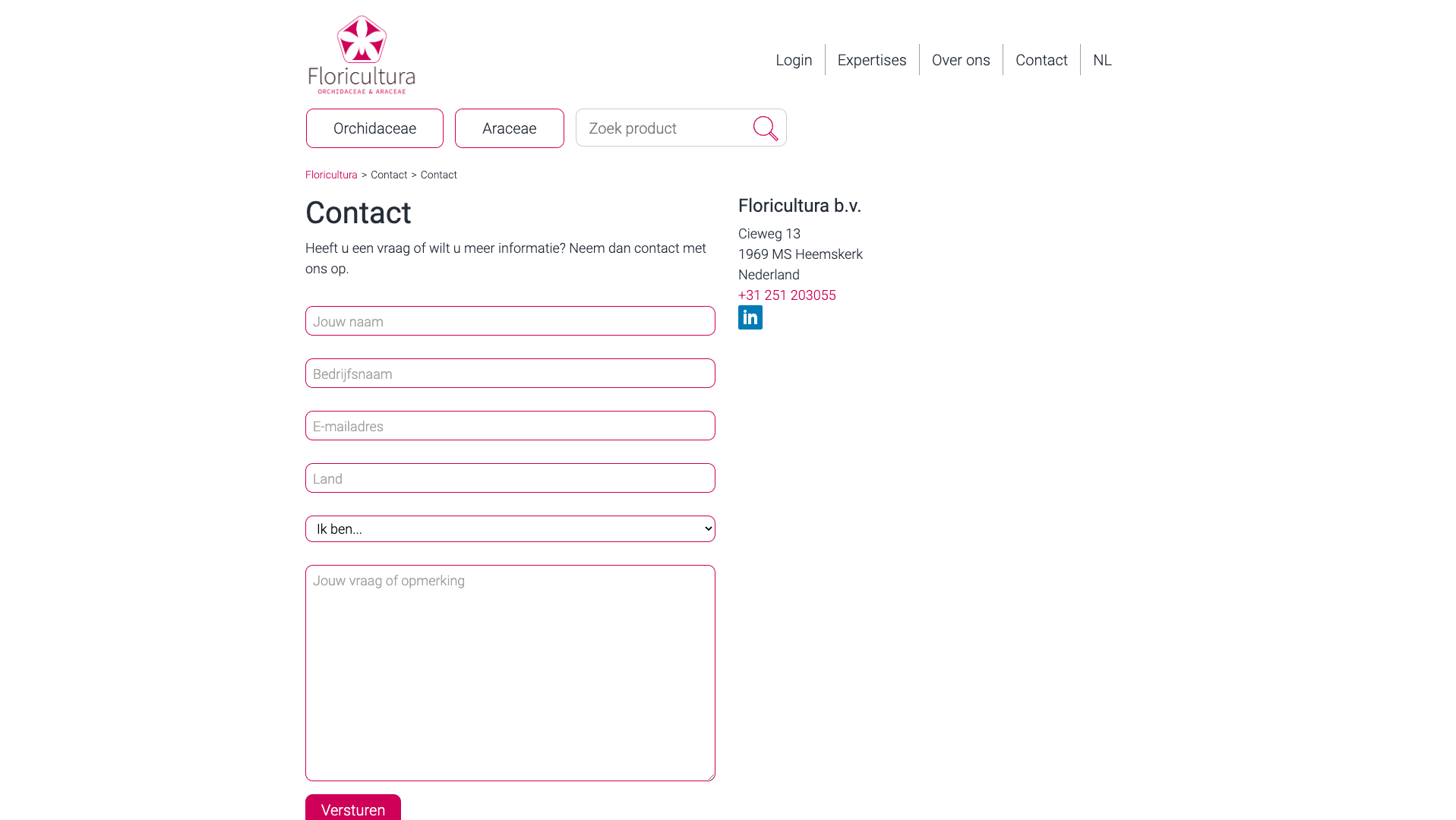
Task: Click the magnifying glass search icon
Action: pyautogui.click(x=765, y=128)
